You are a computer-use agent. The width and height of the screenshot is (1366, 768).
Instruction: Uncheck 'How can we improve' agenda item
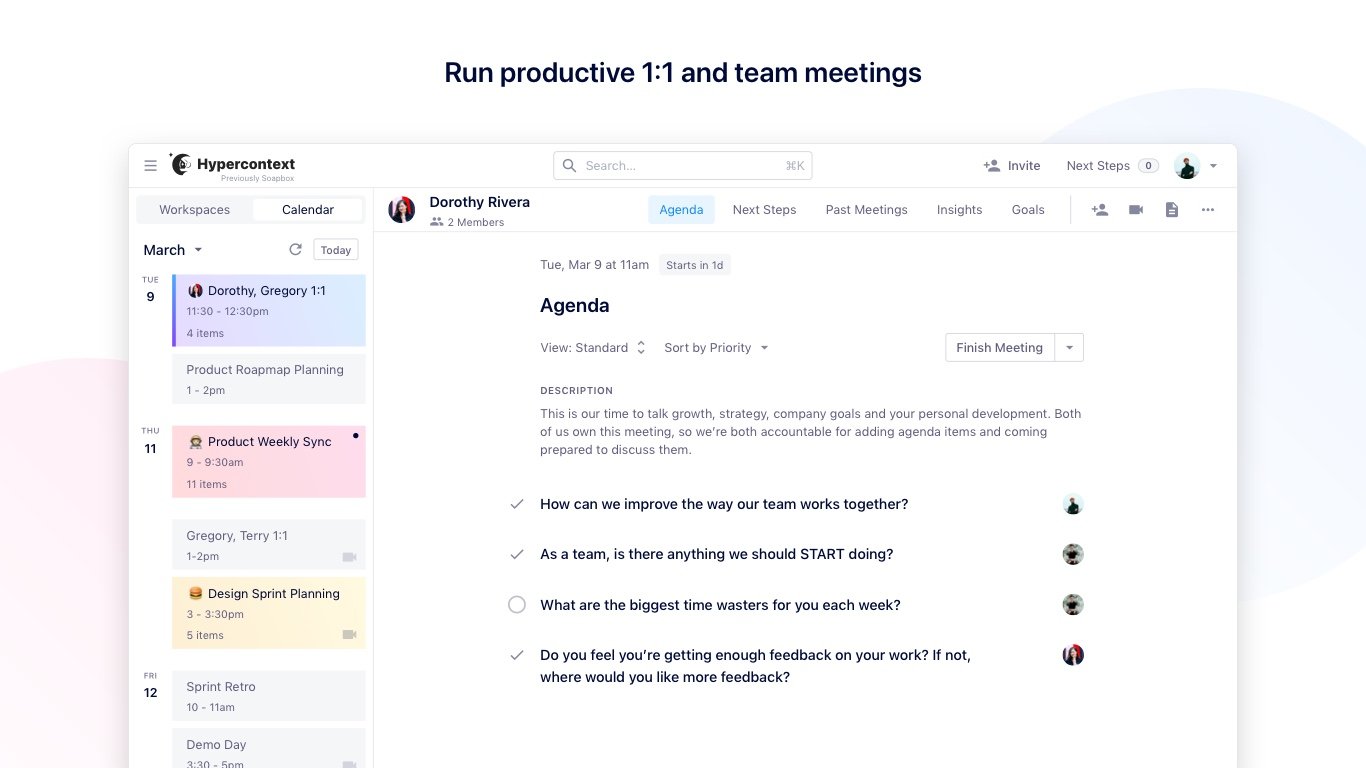coord(517,505)
